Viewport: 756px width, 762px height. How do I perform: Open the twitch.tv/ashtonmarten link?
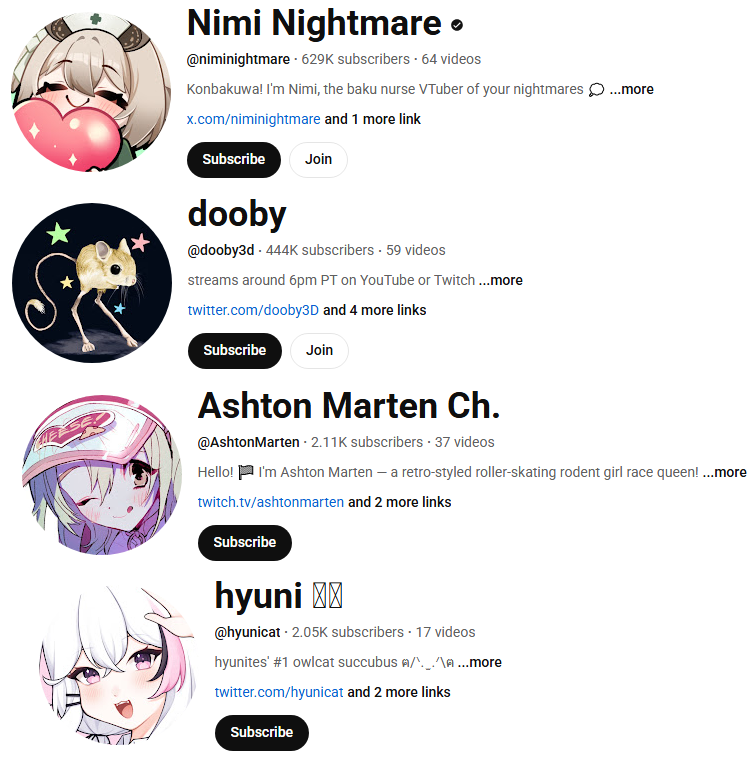point(271,502)
